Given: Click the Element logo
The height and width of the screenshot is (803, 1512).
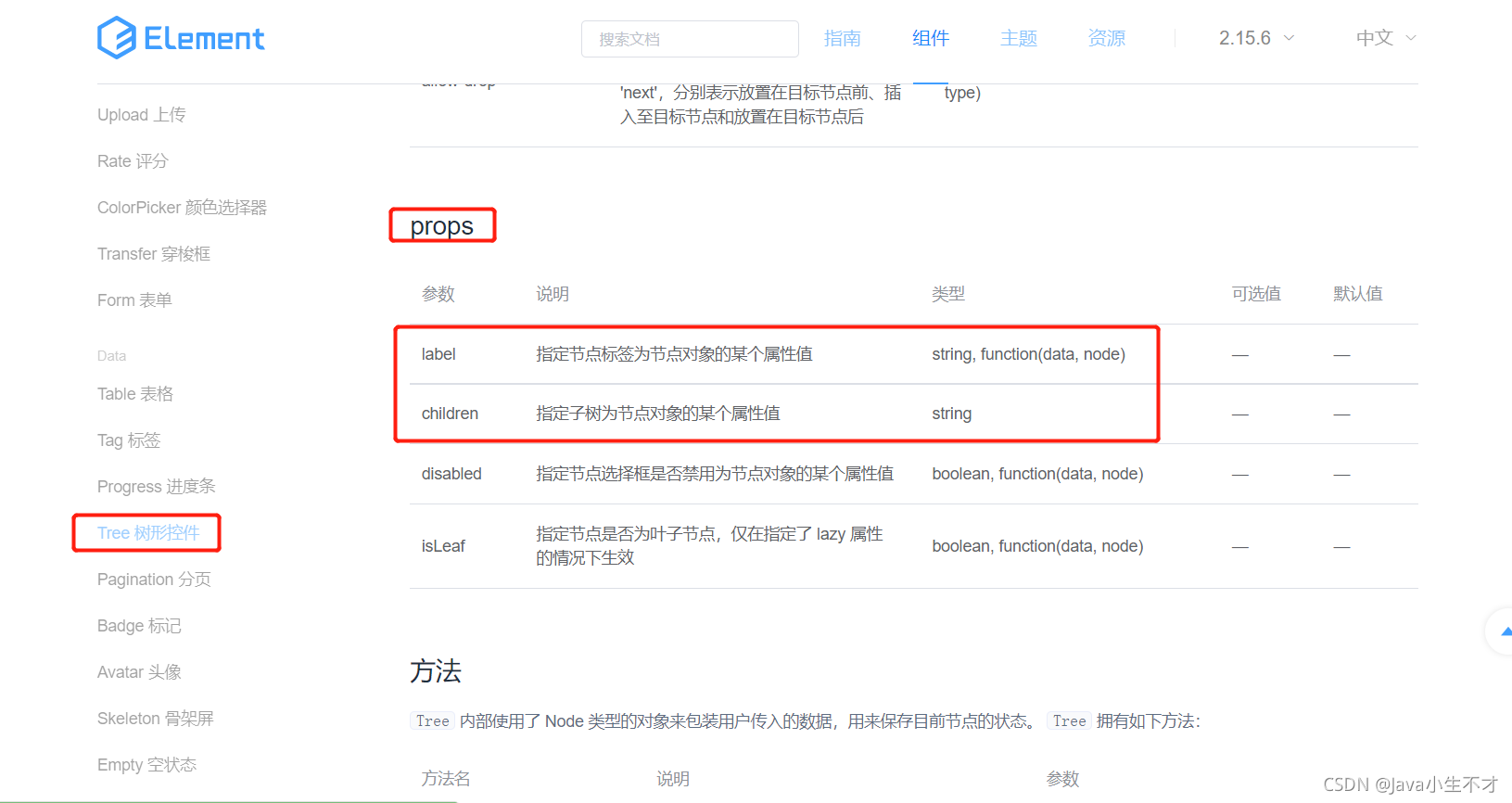Looking at the screenshot, I should point(181,38).
